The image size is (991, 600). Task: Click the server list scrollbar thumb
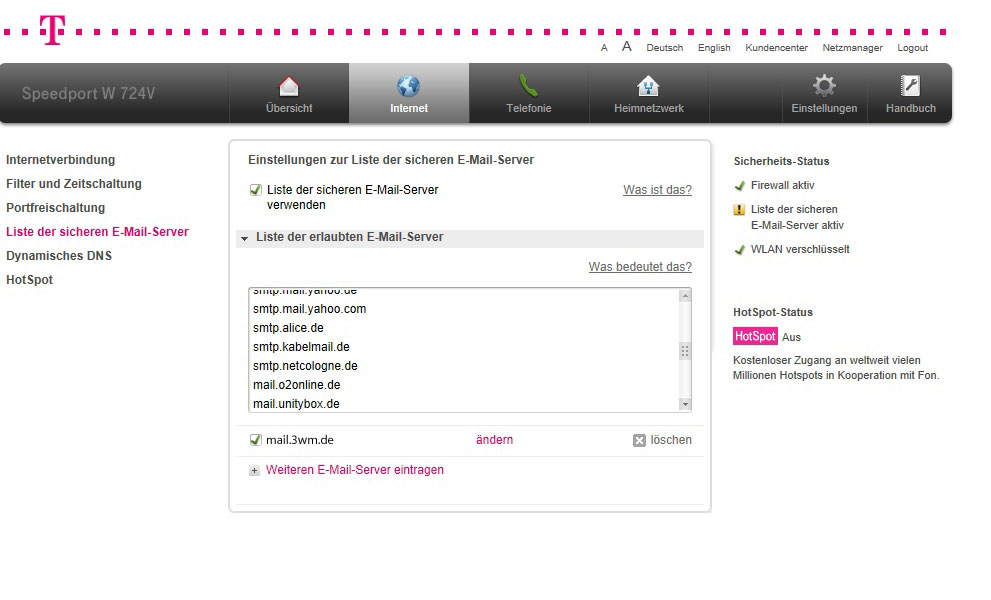[x=684, y=351]
